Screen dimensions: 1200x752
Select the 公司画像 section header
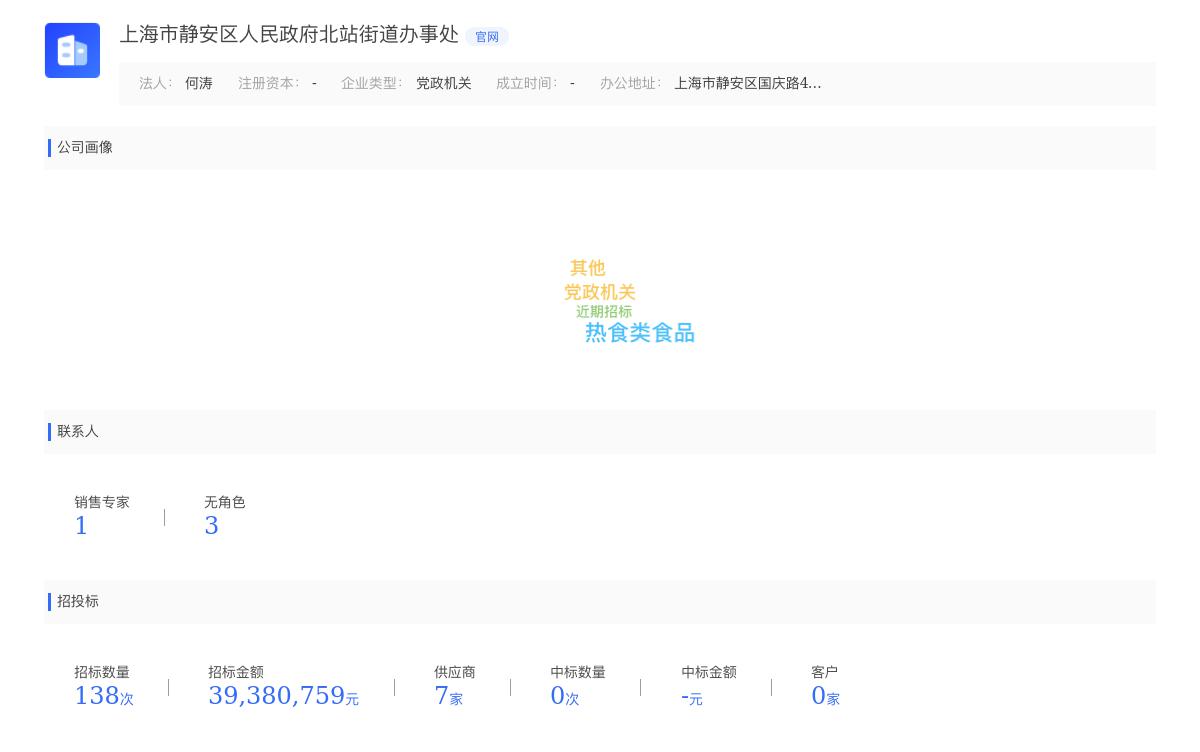pos(85,148)
